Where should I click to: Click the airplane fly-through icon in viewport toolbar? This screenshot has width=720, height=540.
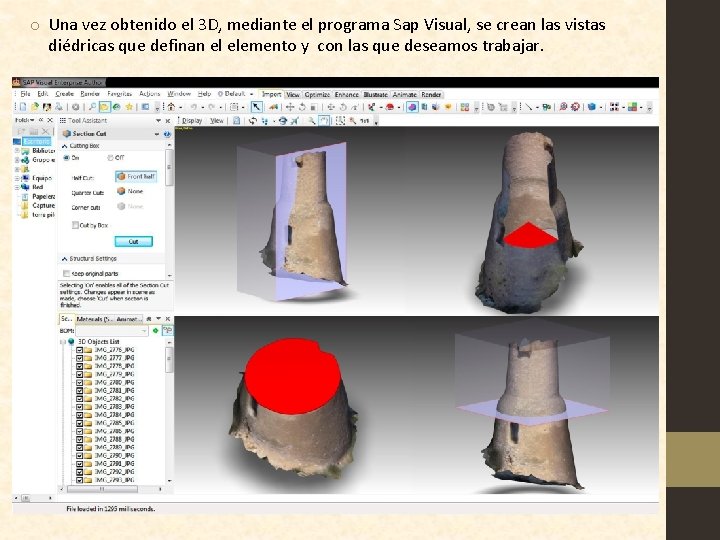[294, 121]
